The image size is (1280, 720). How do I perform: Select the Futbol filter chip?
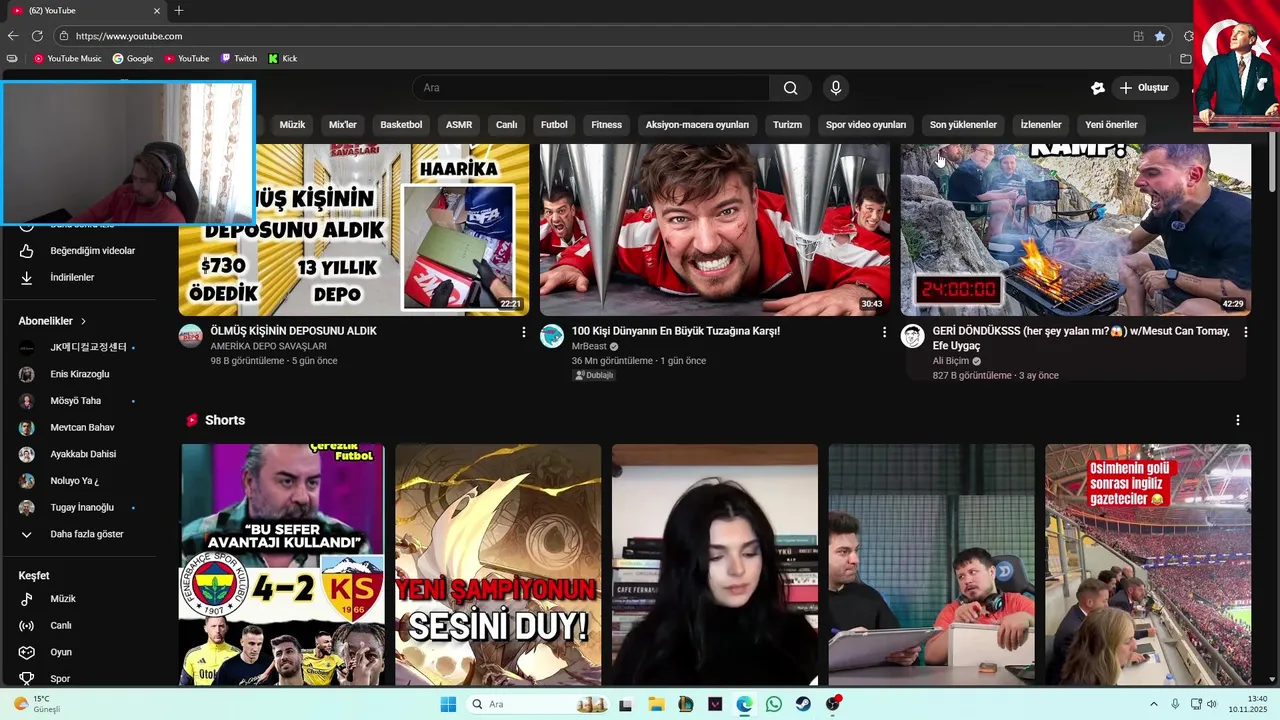554,125
